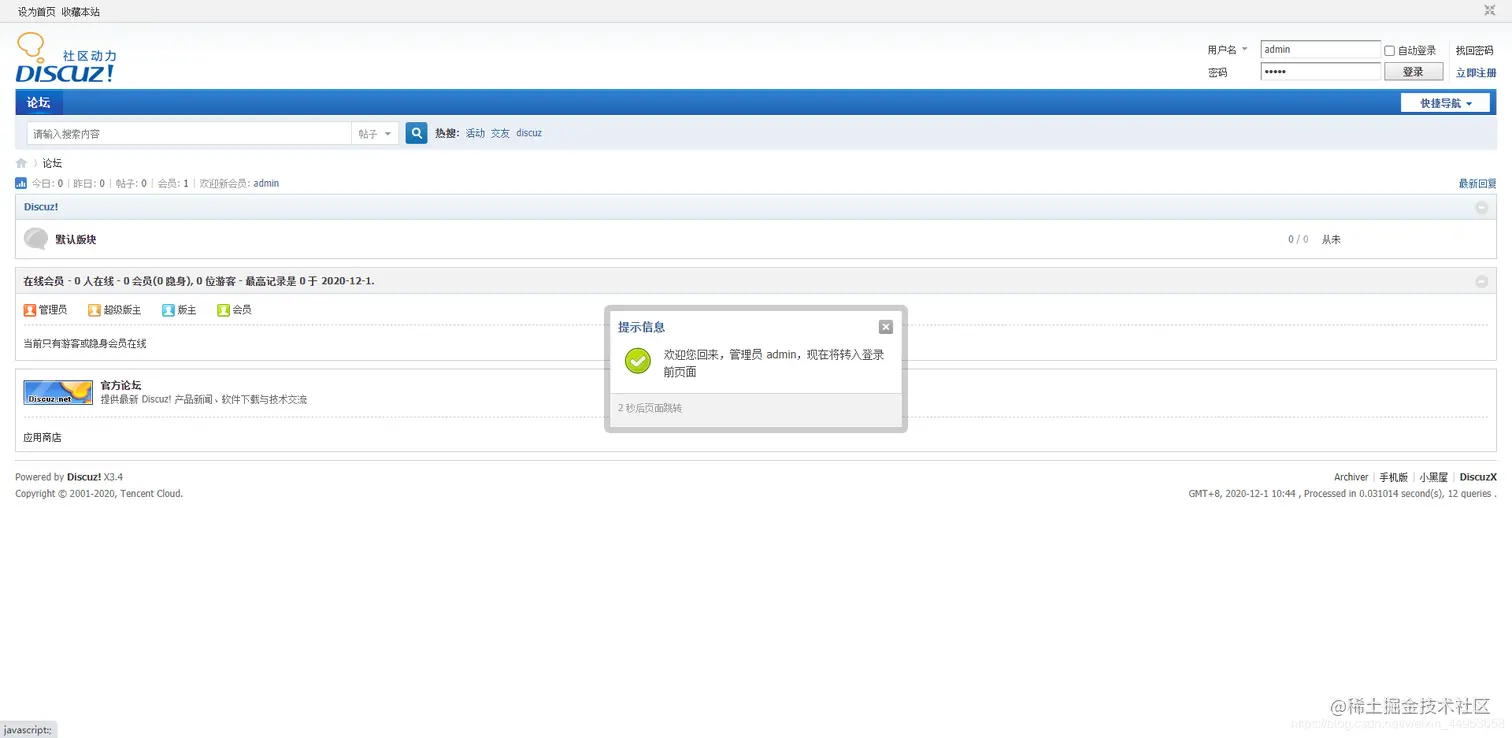Open the 官方论坛 link
Viewport: 1512px width, 738px height.
pos(121,385)
